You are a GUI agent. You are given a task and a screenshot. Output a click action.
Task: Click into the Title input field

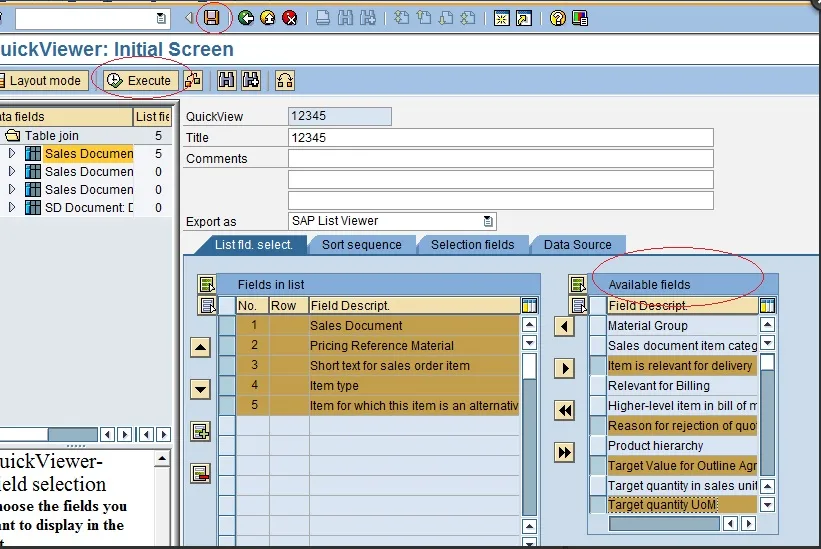click(500, 138)
